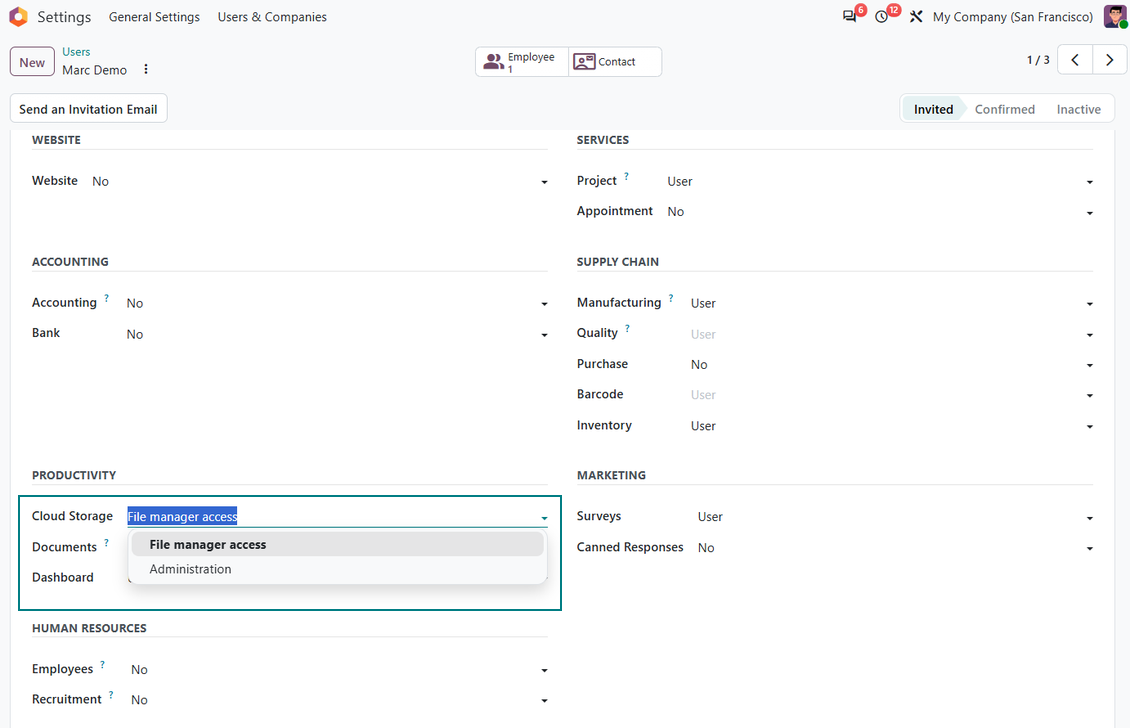Click the Human Resources section heading
Screen dimensions: 1130x728
pos(89,628)
